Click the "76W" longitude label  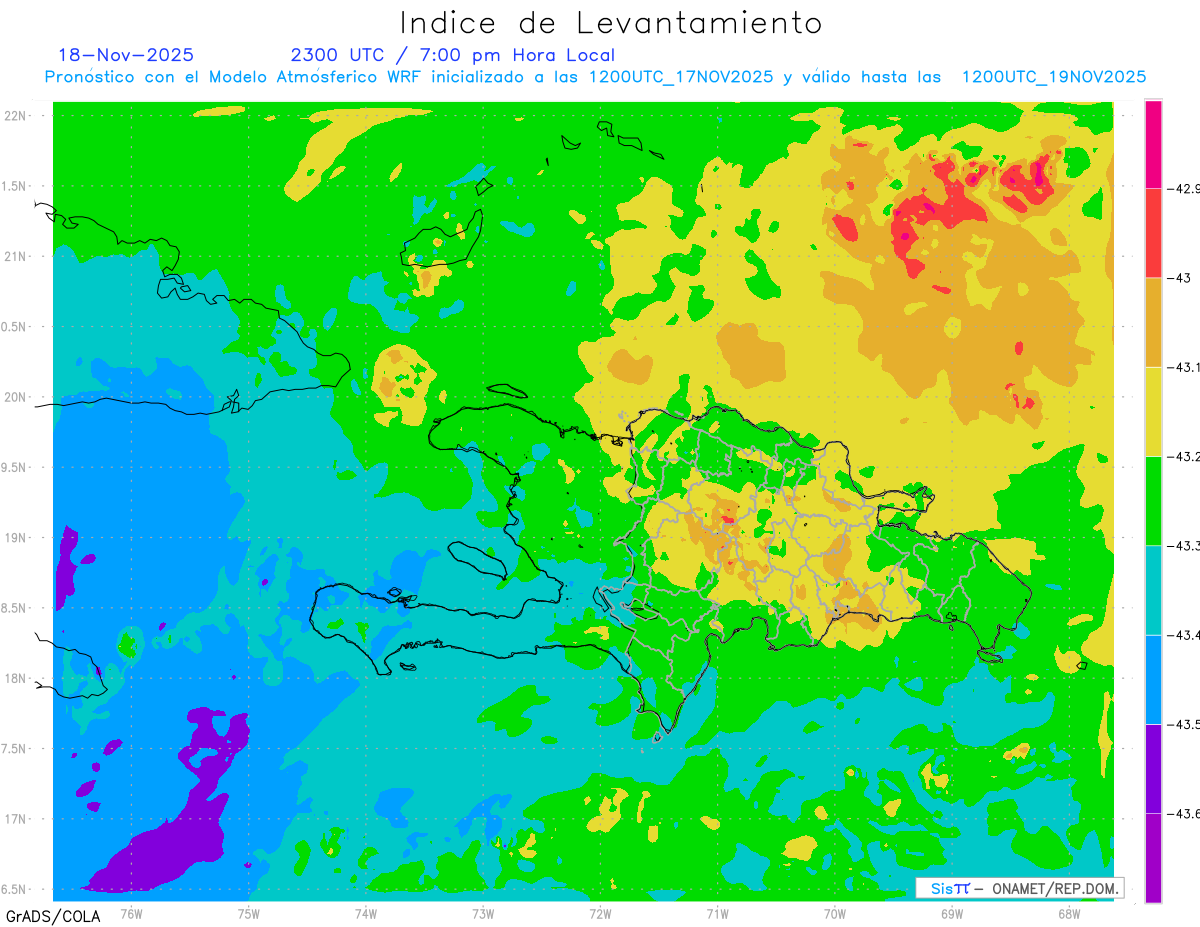132,913
